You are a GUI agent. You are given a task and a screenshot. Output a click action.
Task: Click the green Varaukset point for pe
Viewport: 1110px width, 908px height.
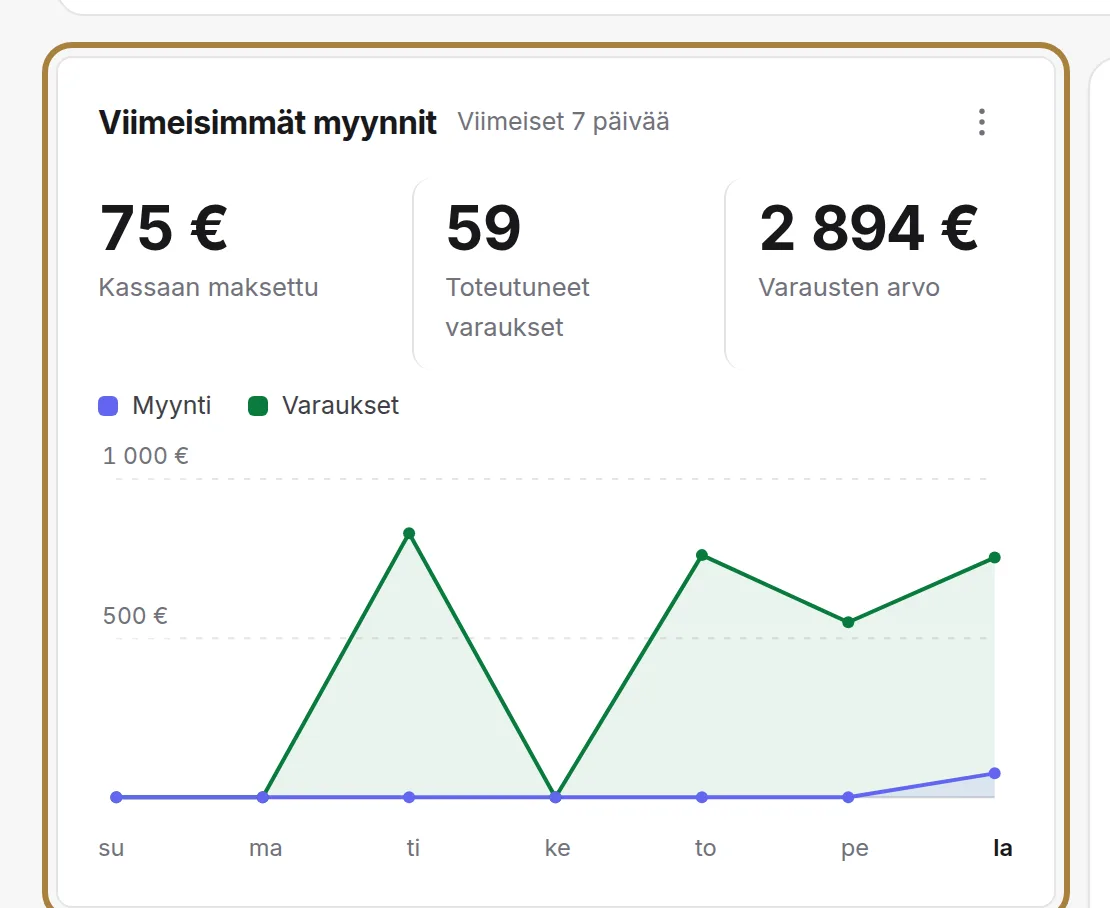click(x=848, y=622)
